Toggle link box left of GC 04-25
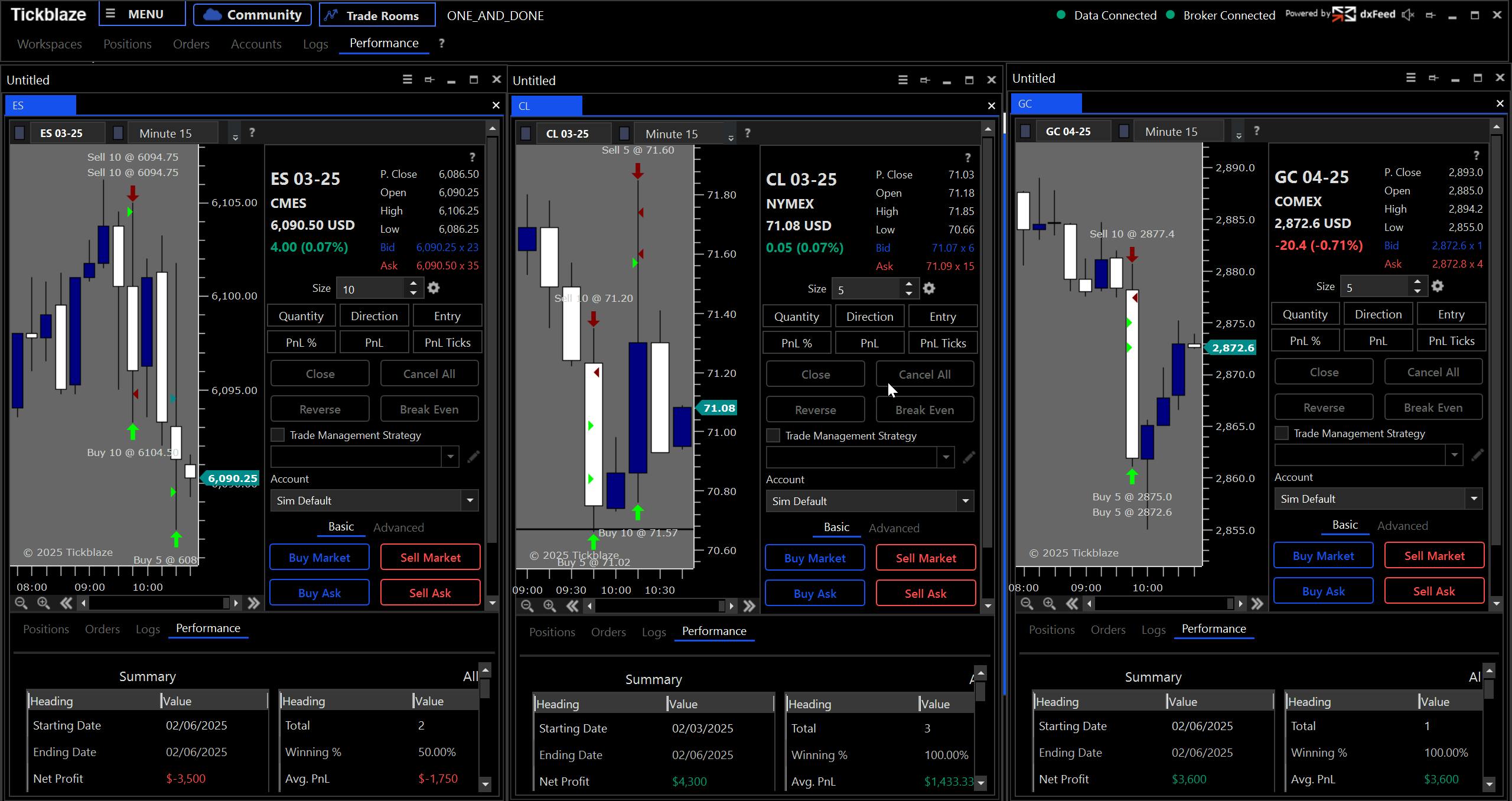The width and height of the screenshot is (1512, 801). click(x=1025, y=131)
